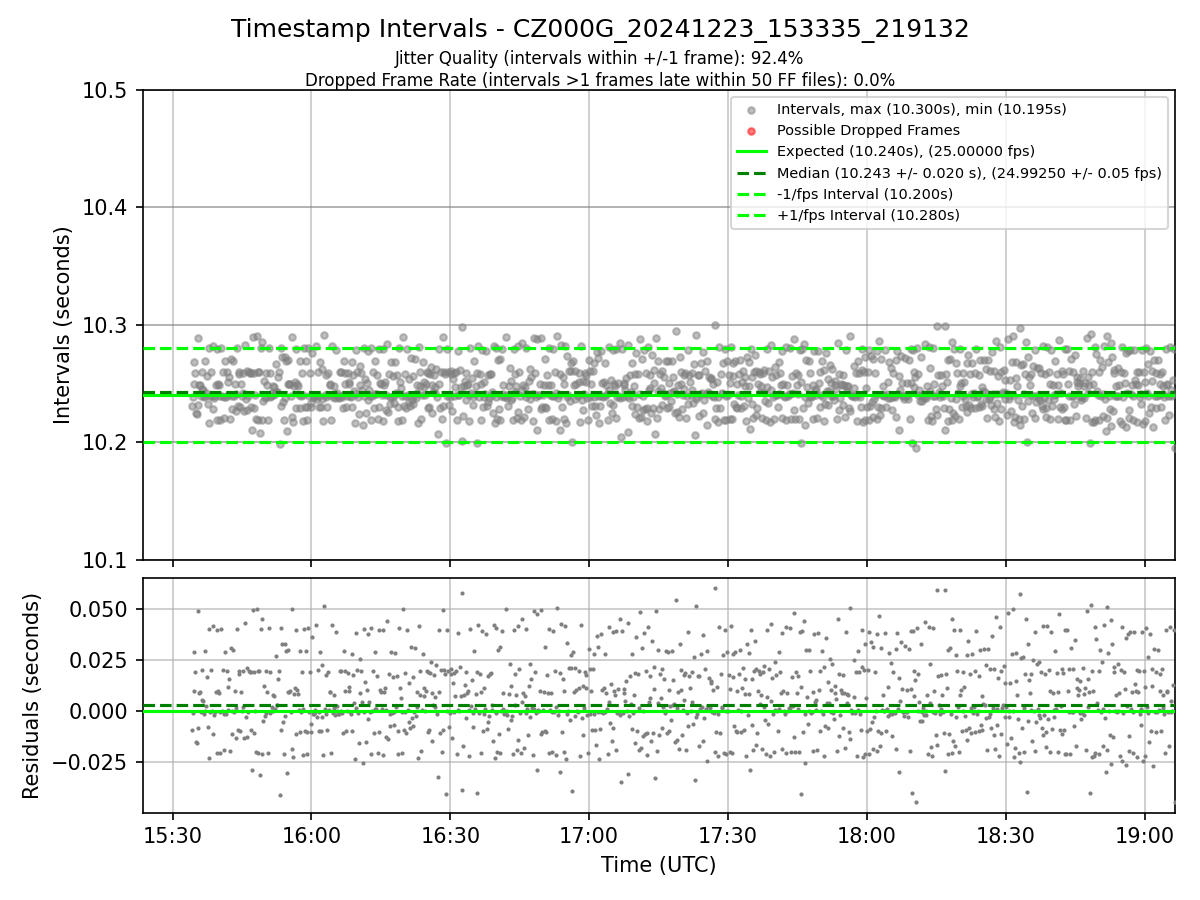The image size is (1200, 900).
Task: Click the Median (10.243 +/- 0.020 s) legend entry
Action: point(969,173)
